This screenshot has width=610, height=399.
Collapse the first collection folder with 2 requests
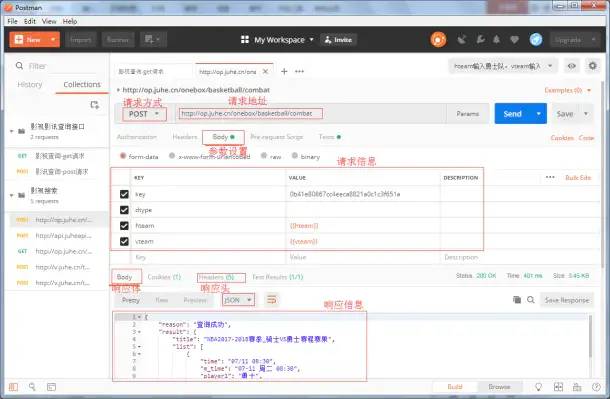(x=12, y=131)
